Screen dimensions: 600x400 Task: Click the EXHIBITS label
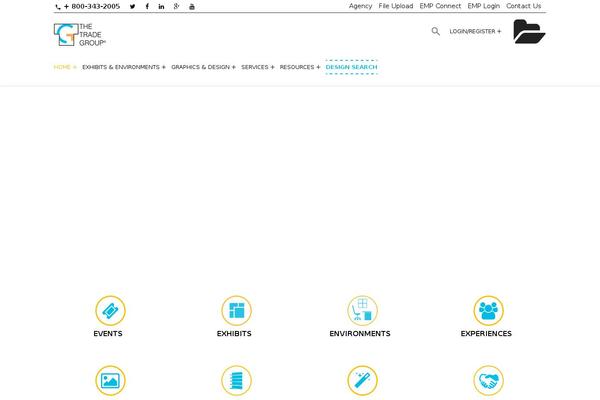point(234,333)
